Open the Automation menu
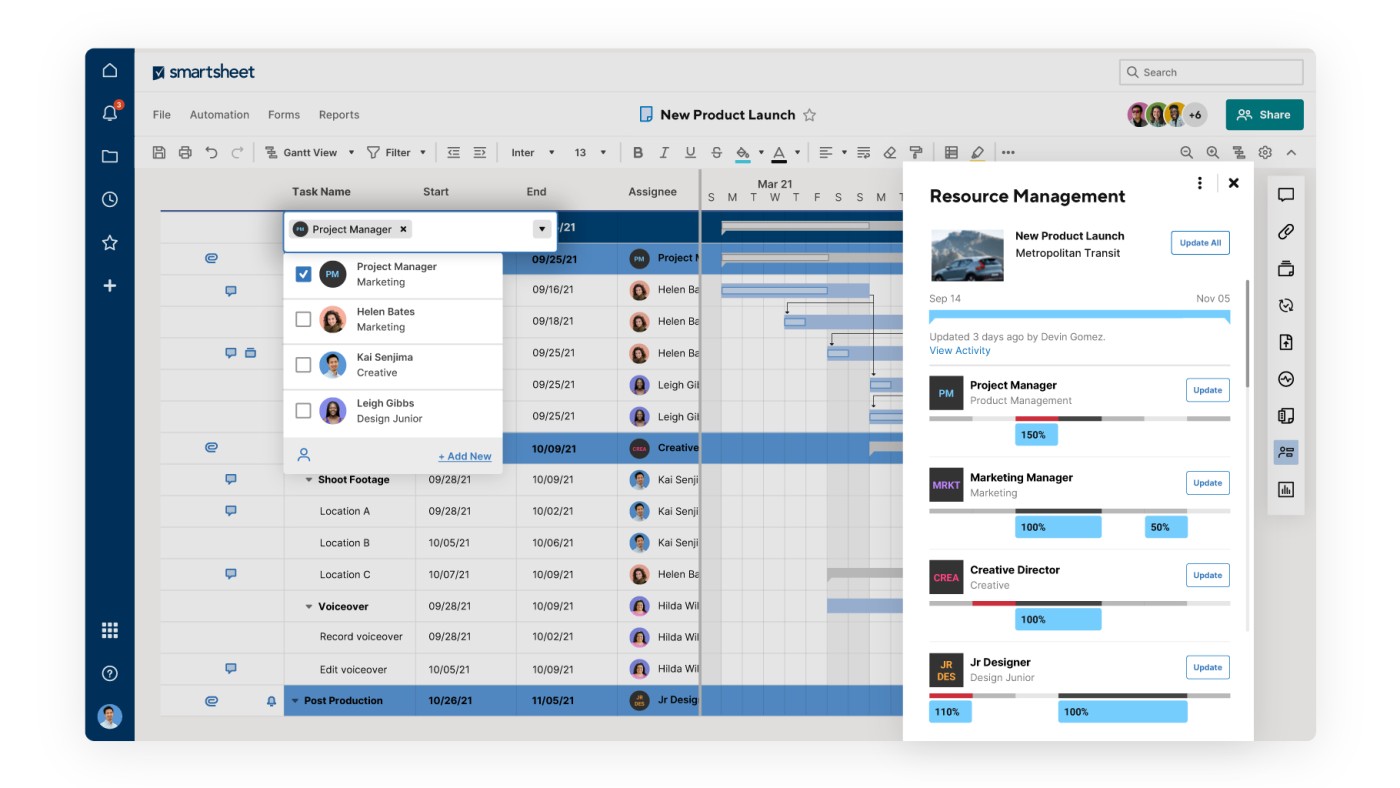This screenshot has width=1400, height=788. (219, 115)
